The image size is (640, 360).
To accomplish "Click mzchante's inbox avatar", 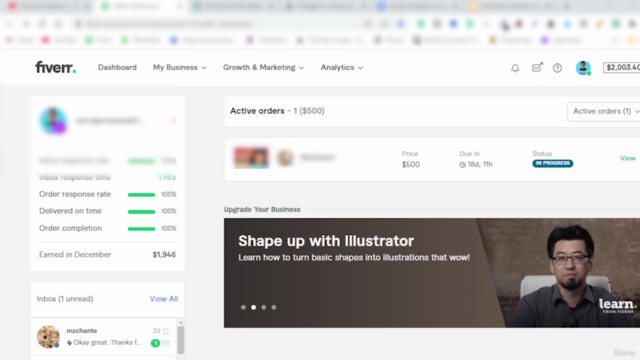I will [x=48, y=337].
